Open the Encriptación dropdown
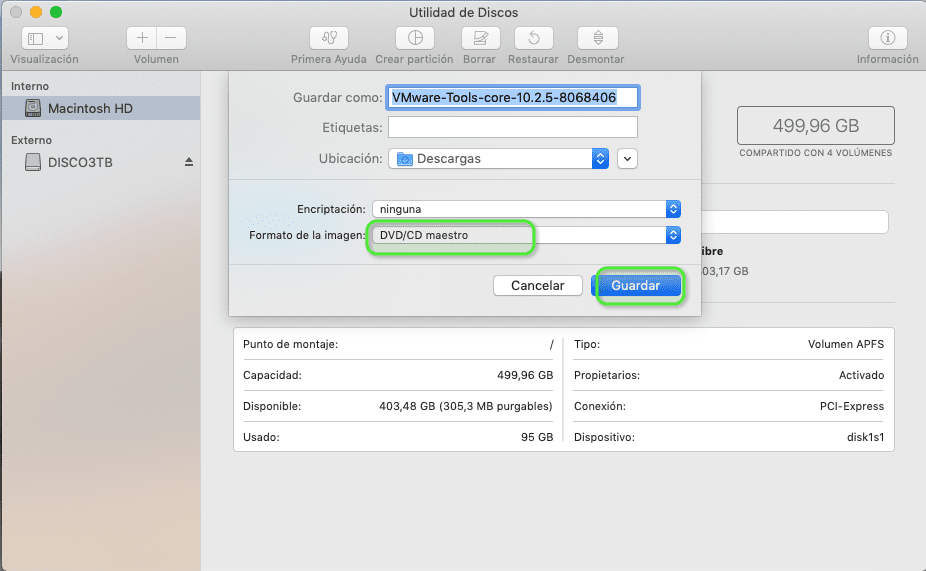926x571 pixels. (x=525, y=209)
